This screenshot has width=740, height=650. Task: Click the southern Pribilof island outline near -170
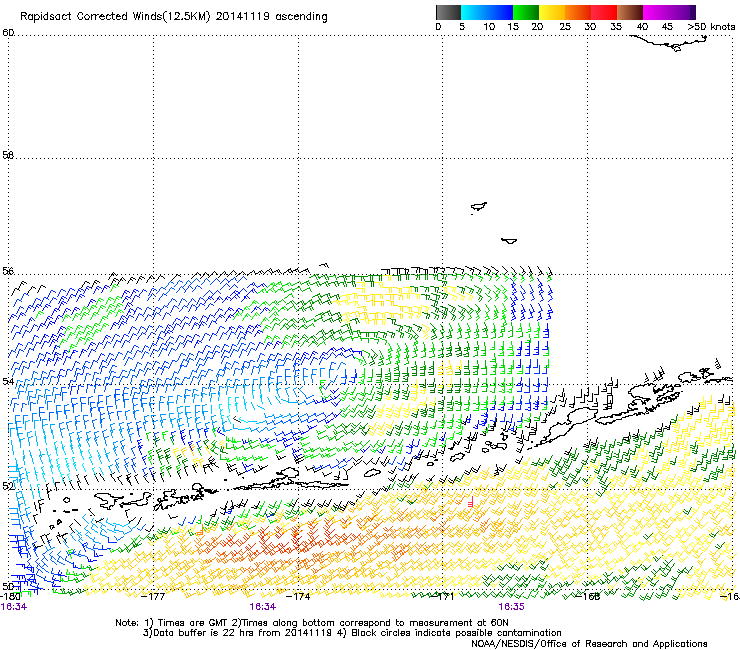[509, 241]
